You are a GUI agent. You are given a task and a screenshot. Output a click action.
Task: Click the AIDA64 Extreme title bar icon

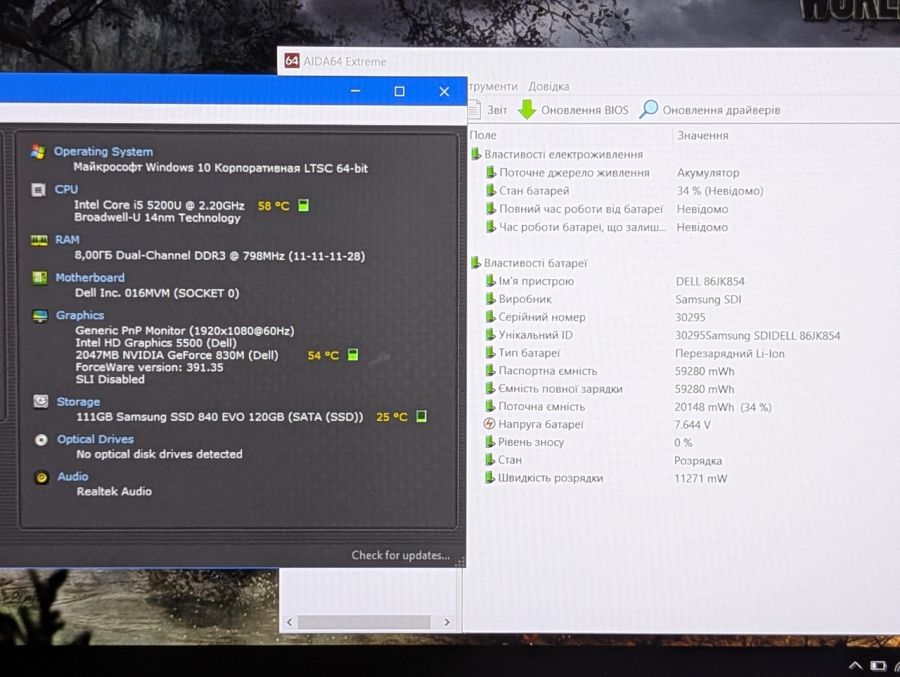(292, 61)
